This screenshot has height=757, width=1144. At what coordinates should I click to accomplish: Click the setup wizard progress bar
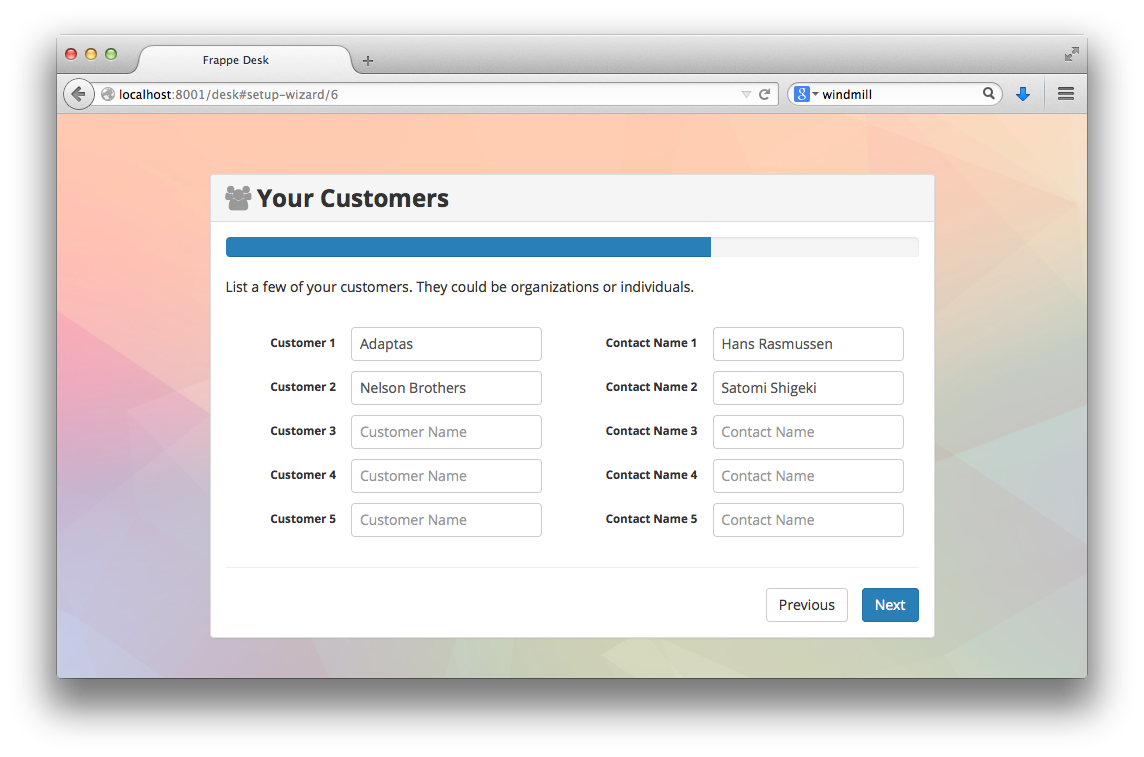[x=571, y=247]
